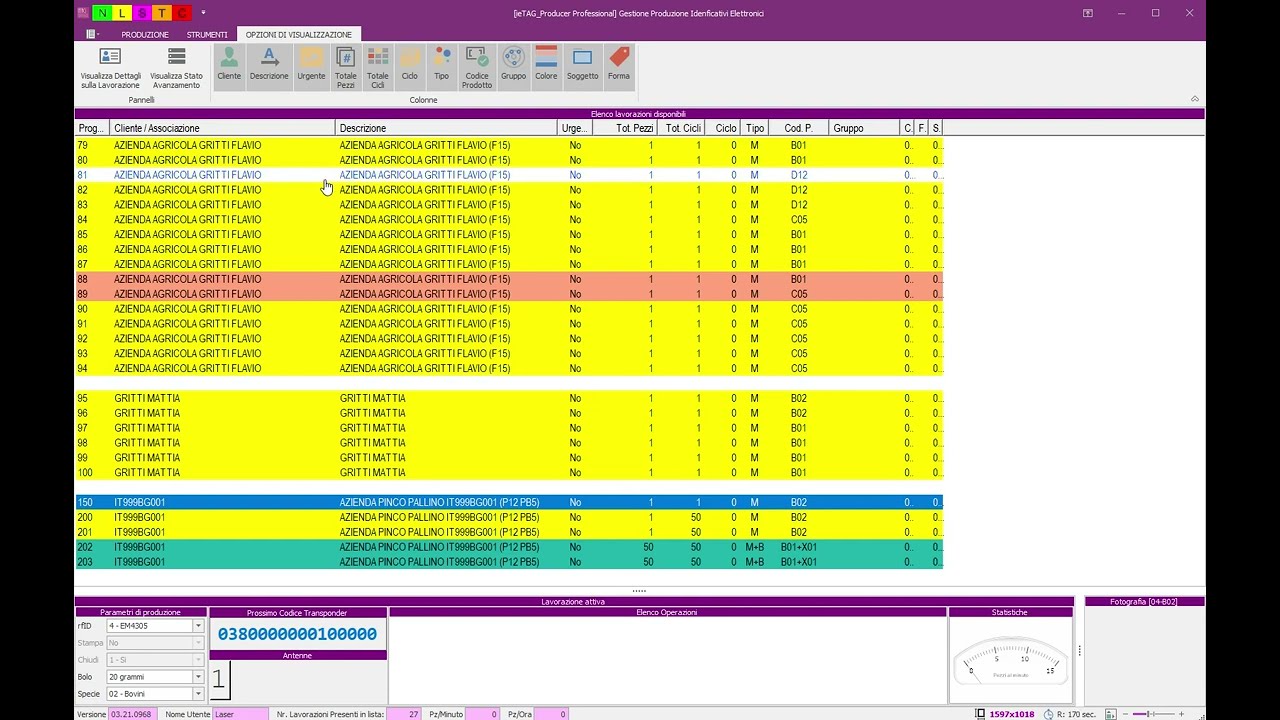This screenshot has height=720, width=1280.
Task: Toggle the Totale Cicli column button
Action: tap(377, 67)
